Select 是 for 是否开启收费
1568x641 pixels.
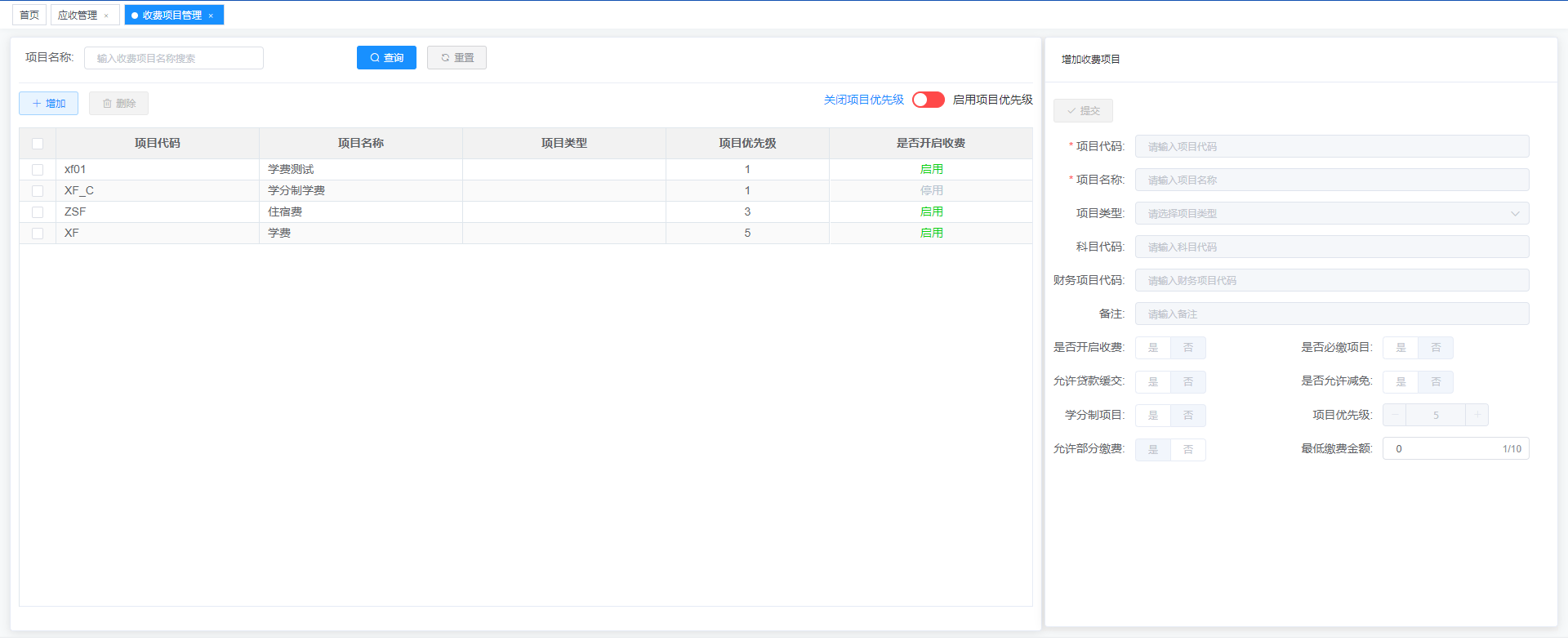tap(1153, 348)
